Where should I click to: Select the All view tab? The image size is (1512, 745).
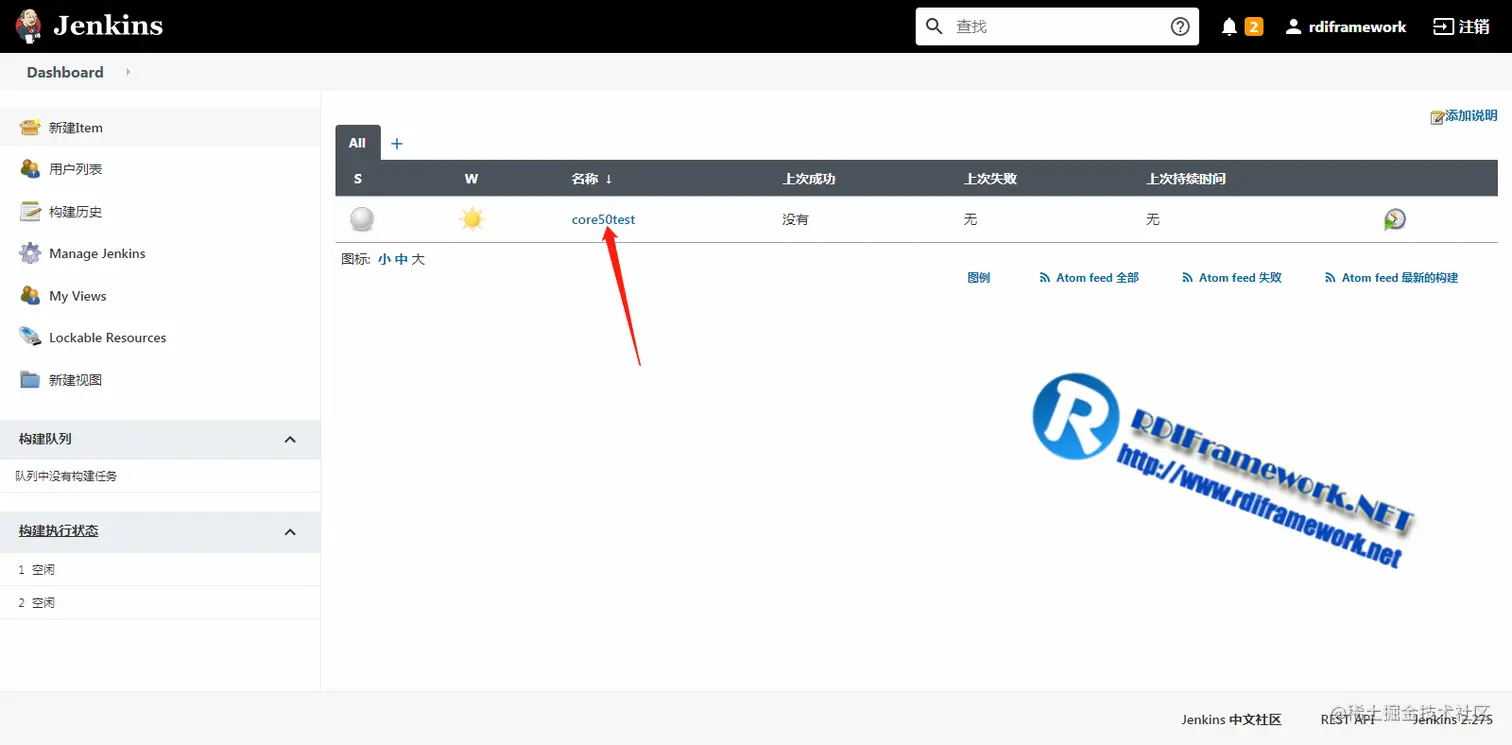pyautogui.click(x=357, y=143)
